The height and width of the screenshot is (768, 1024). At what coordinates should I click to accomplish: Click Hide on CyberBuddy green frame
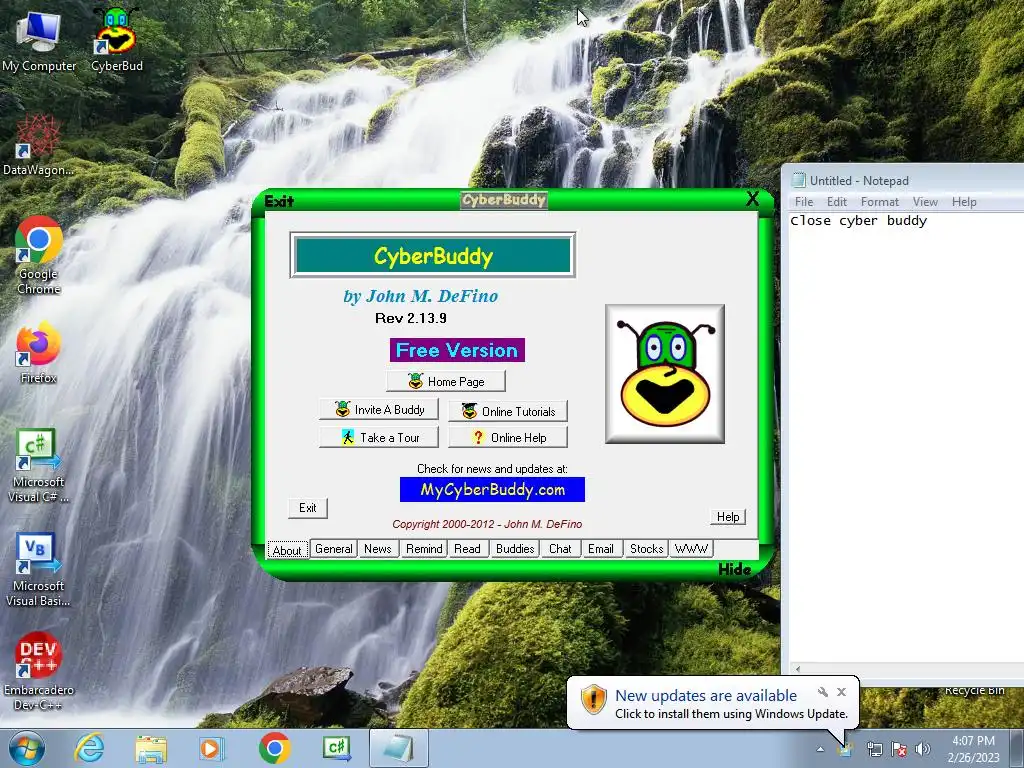[x=734, y=569]
